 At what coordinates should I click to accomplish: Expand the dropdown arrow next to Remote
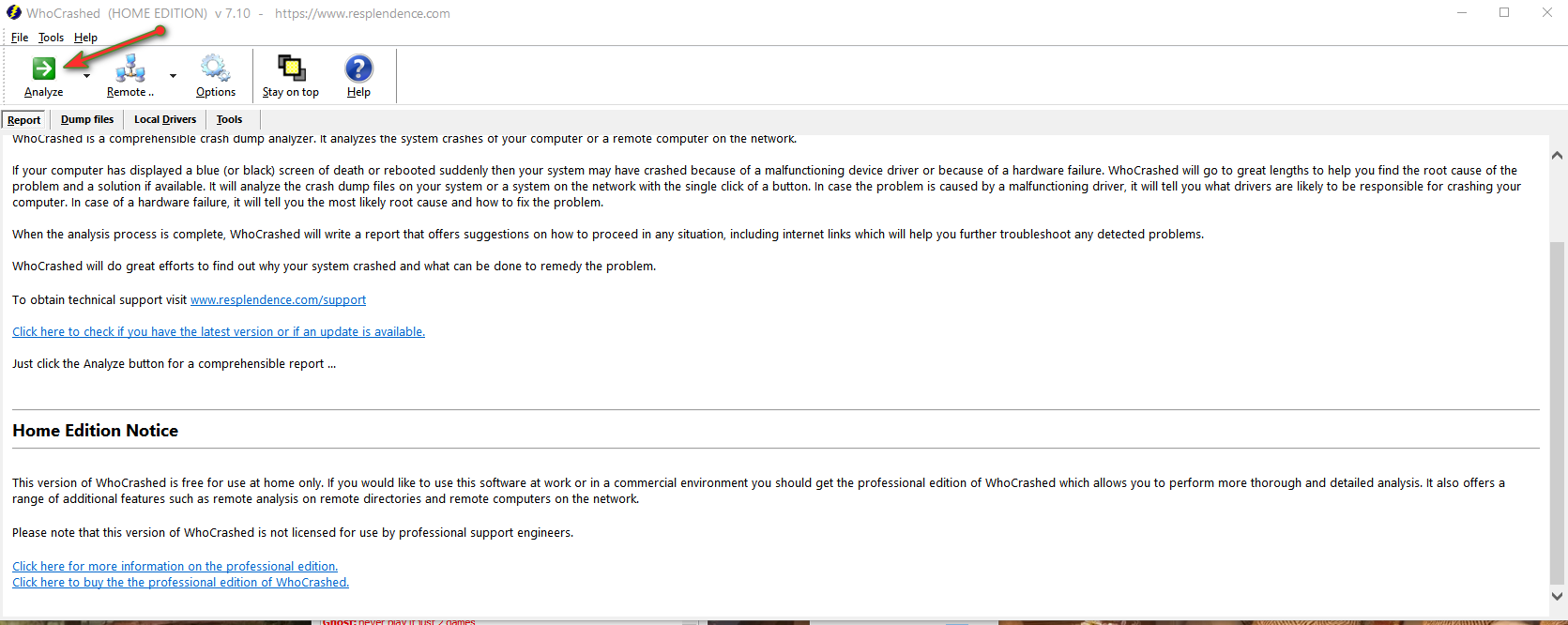(173, 76)
